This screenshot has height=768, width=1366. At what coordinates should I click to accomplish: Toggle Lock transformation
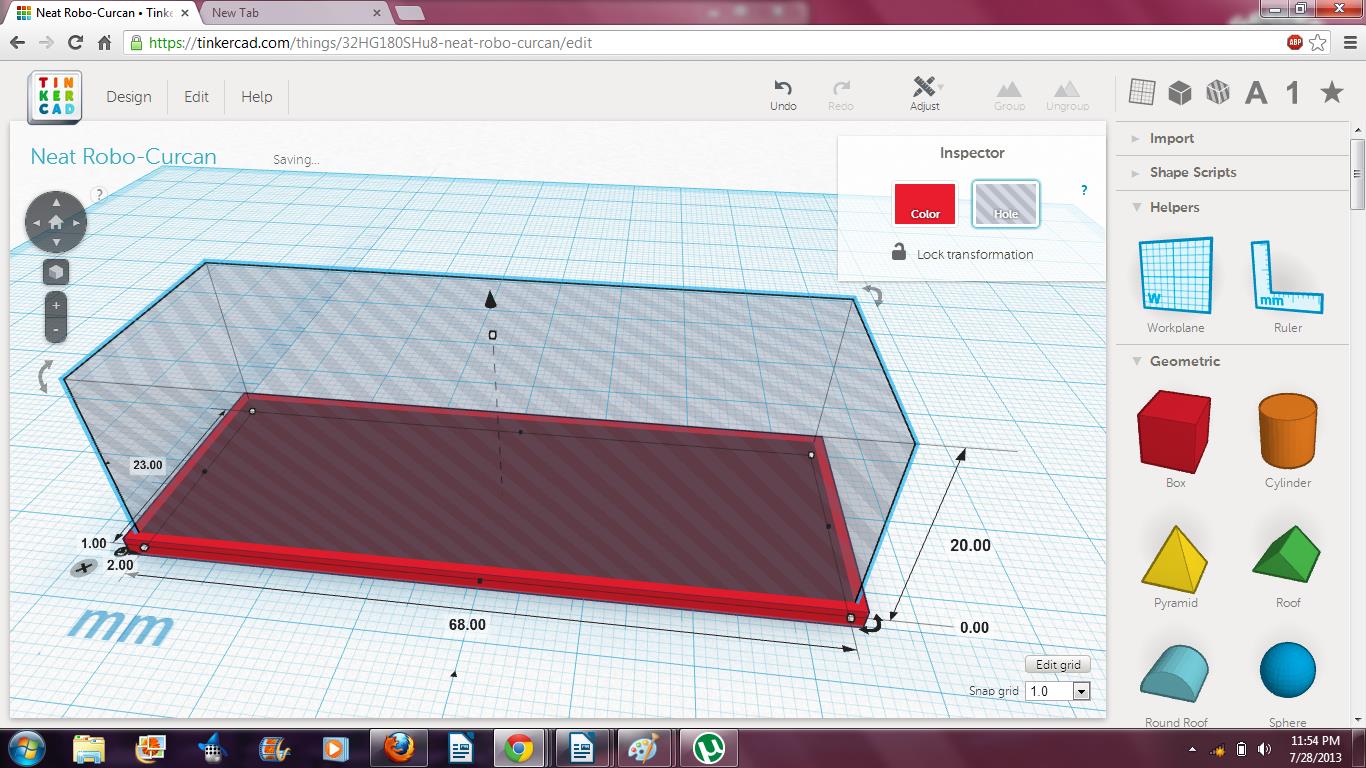click(962, 254)
